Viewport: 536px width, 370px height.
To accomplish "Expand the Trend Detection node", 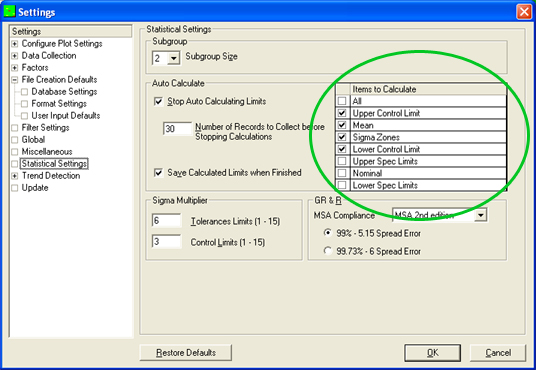I will (15, 176).
